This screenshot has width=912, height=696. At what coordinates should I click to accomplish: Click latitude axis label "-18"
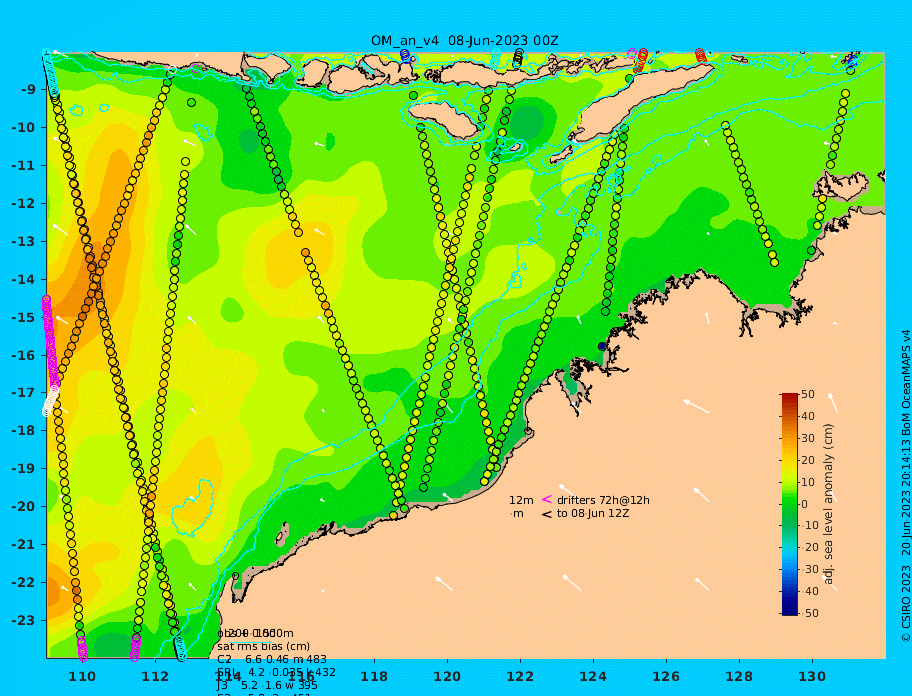point(24,430)
